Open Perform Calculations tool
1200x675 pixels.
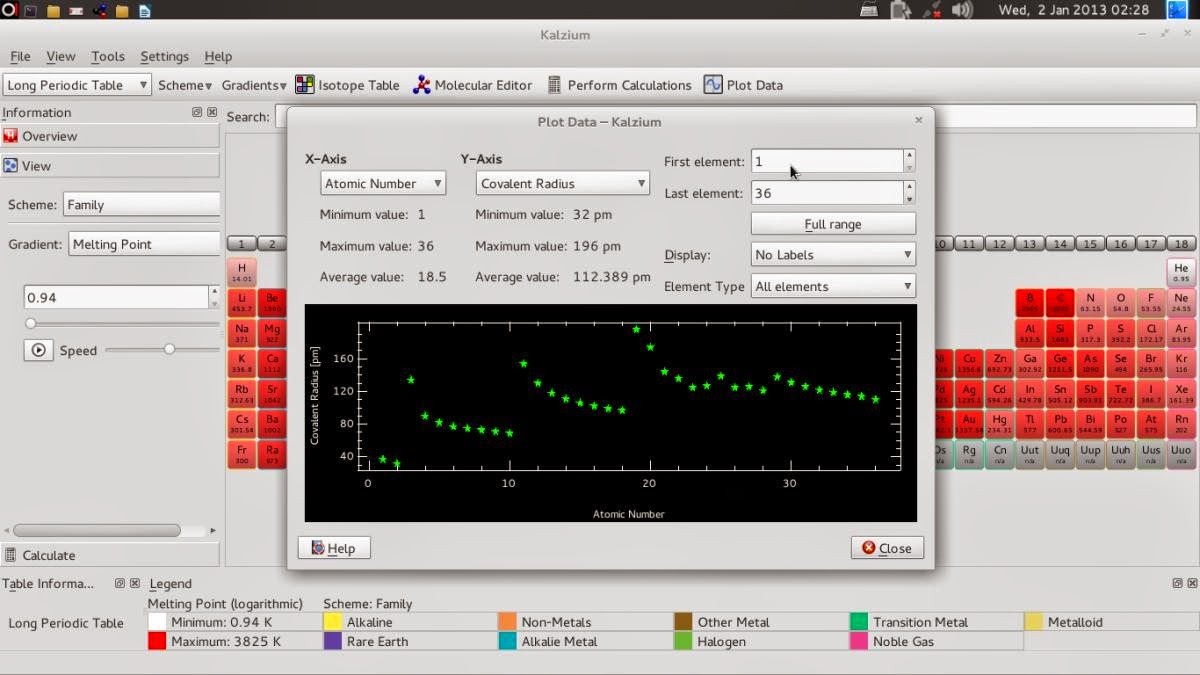coord(617,85)
